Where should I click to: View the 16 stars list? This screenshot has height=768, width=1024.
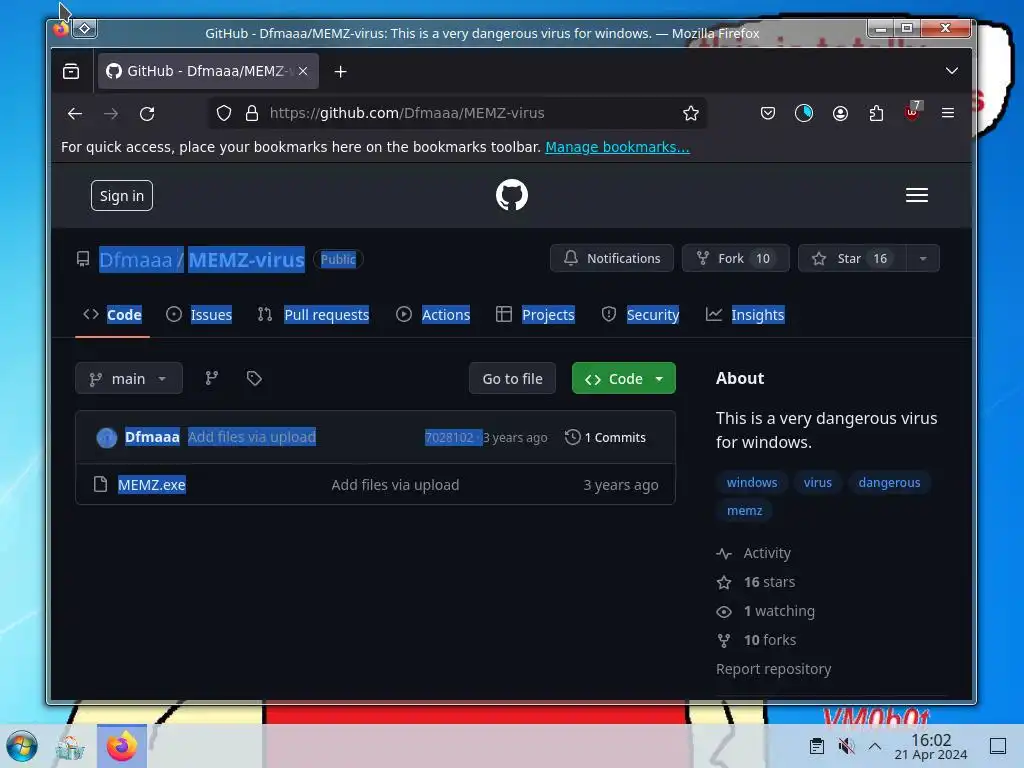756,582
